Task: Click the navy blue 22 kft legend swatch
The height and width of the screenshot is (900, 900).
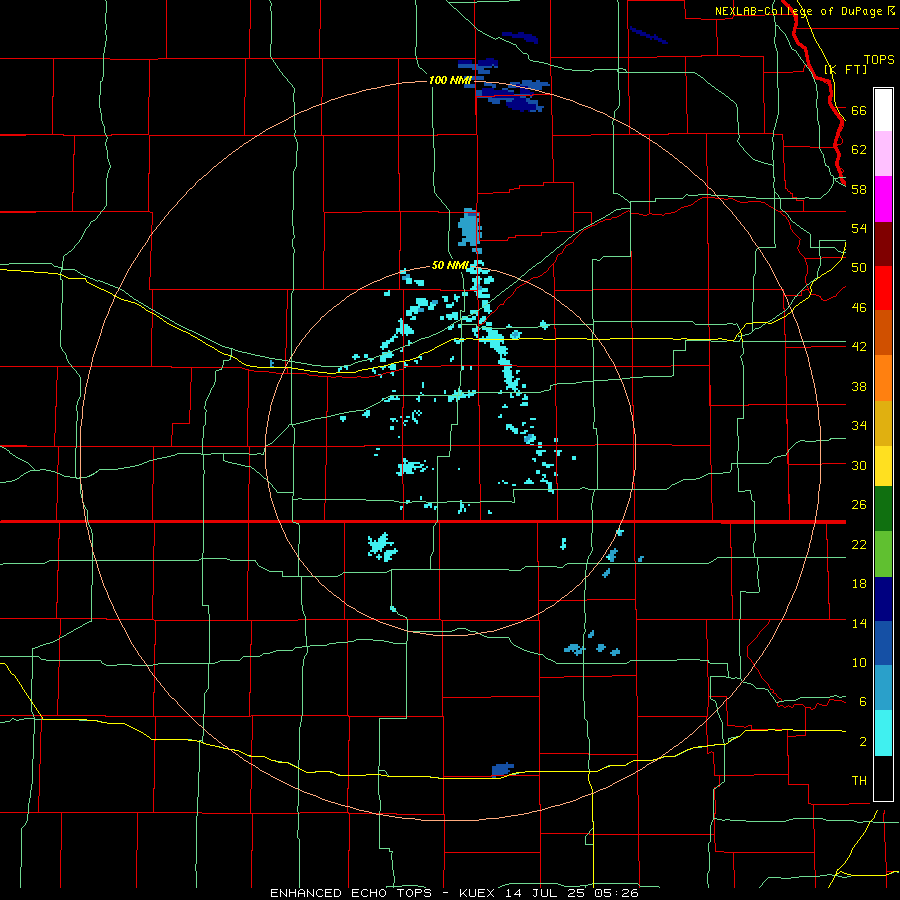Action: click(x=883, y=598)
